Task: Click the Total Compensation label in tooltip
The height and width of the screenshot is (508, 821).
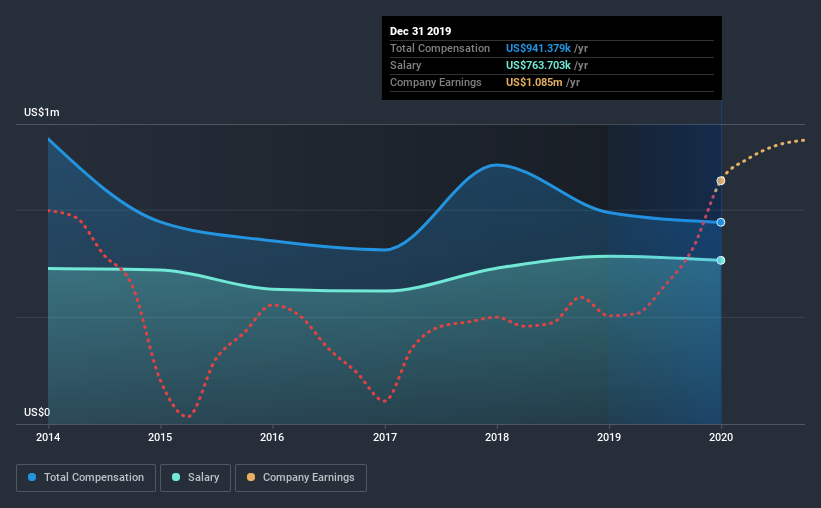Action: [x=440, y=49]
